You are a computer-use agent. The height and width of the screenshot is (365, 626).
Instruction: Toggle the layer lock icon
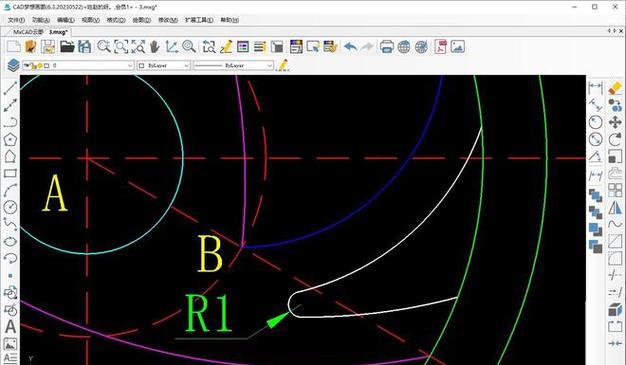(34, 66)
